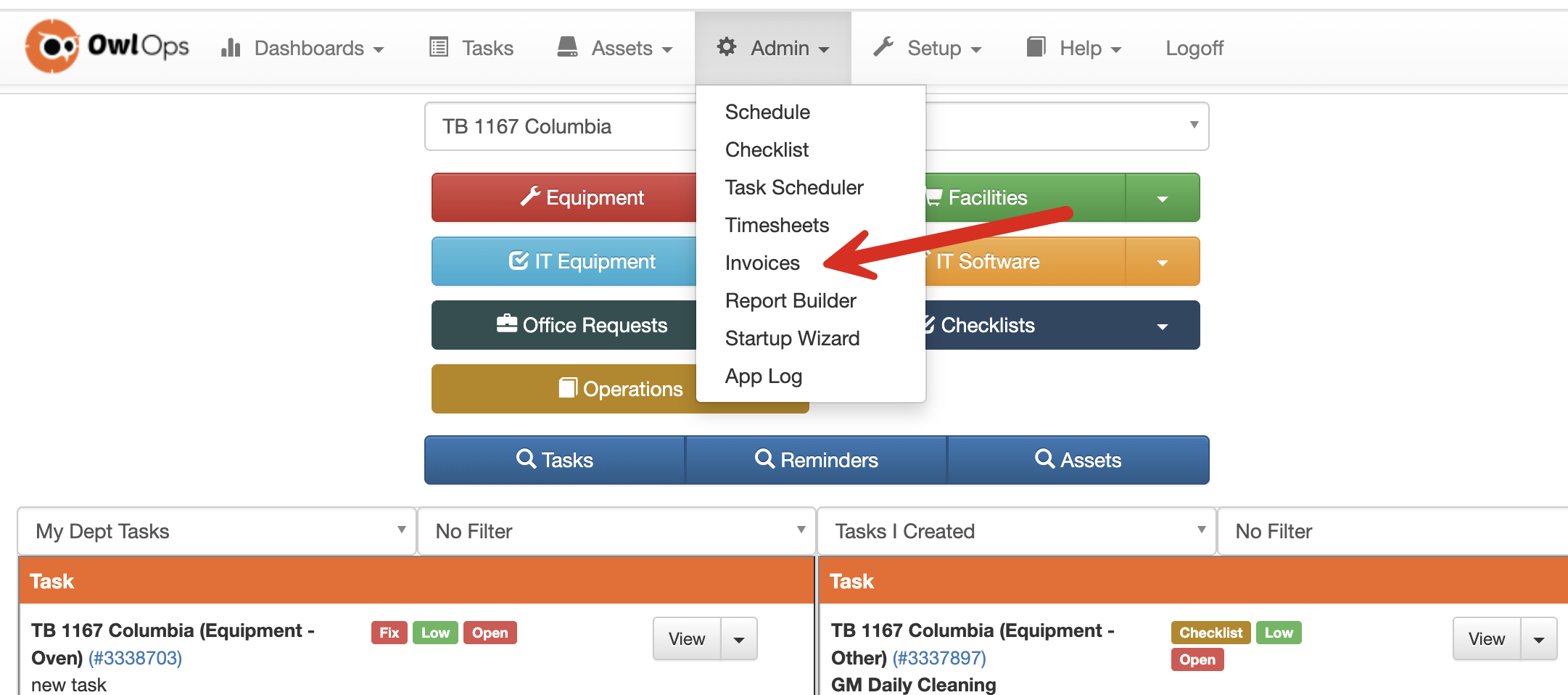This screenshot has width=1568, height=695.
Task: Click the magnifier icon on Reminders button
Action: [764, 458]
